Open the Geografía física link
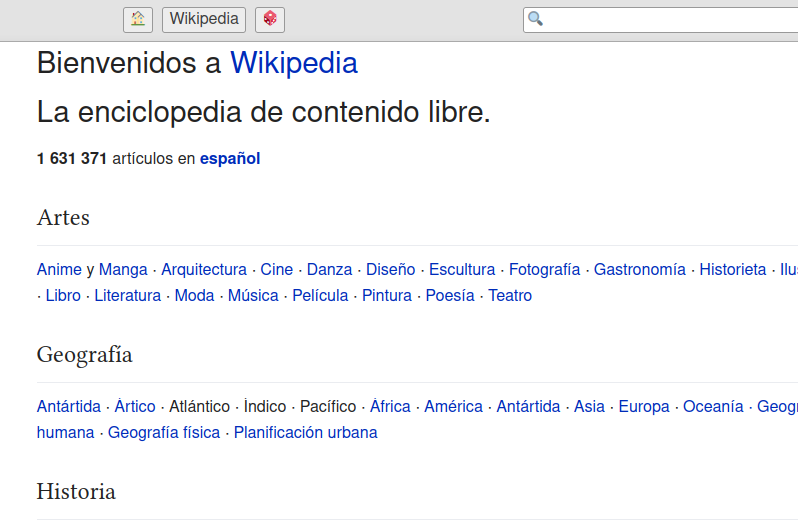 point(164,432)
